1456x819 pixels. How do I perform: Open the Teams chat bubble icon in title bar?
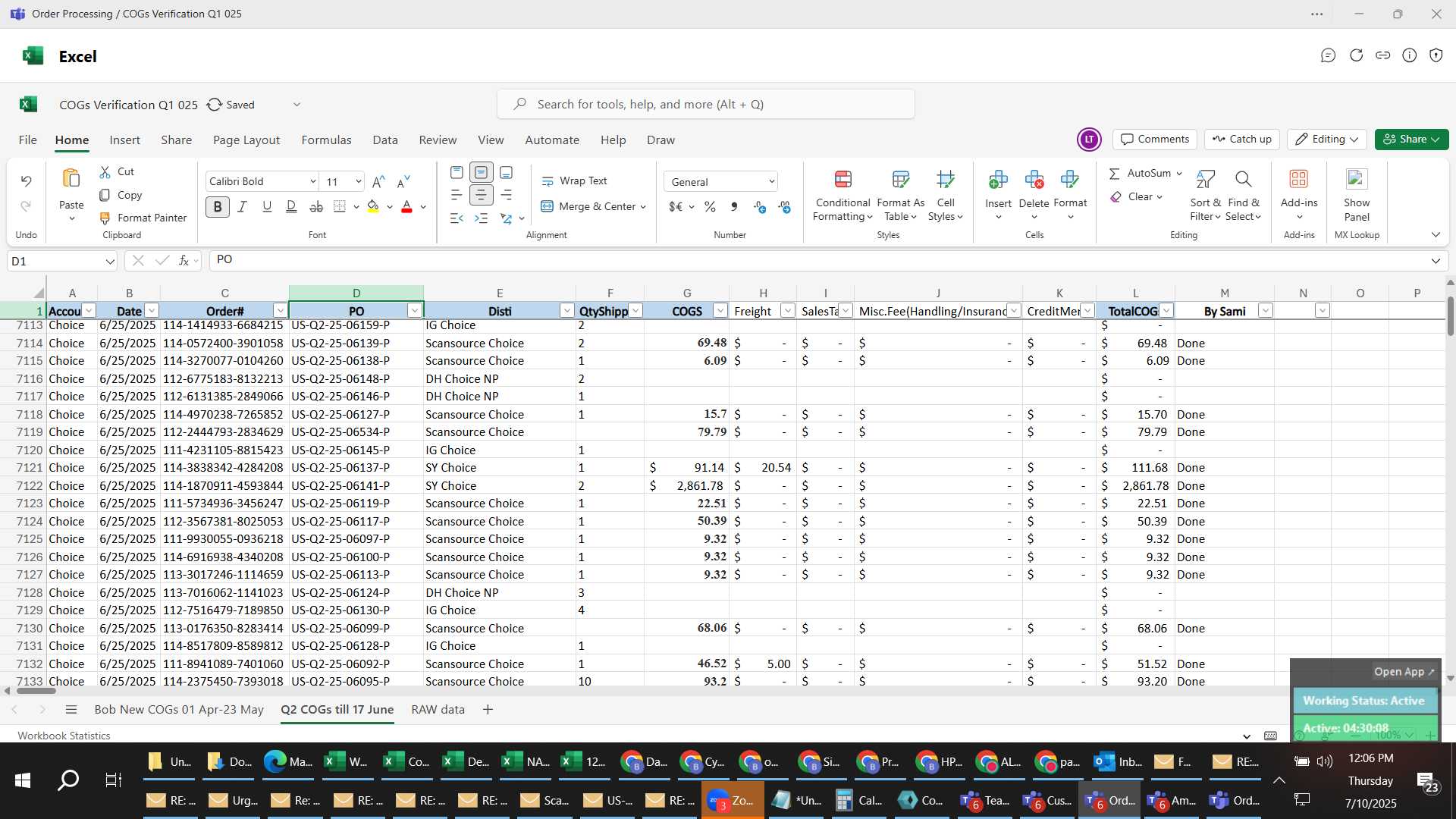[1328, 55]
